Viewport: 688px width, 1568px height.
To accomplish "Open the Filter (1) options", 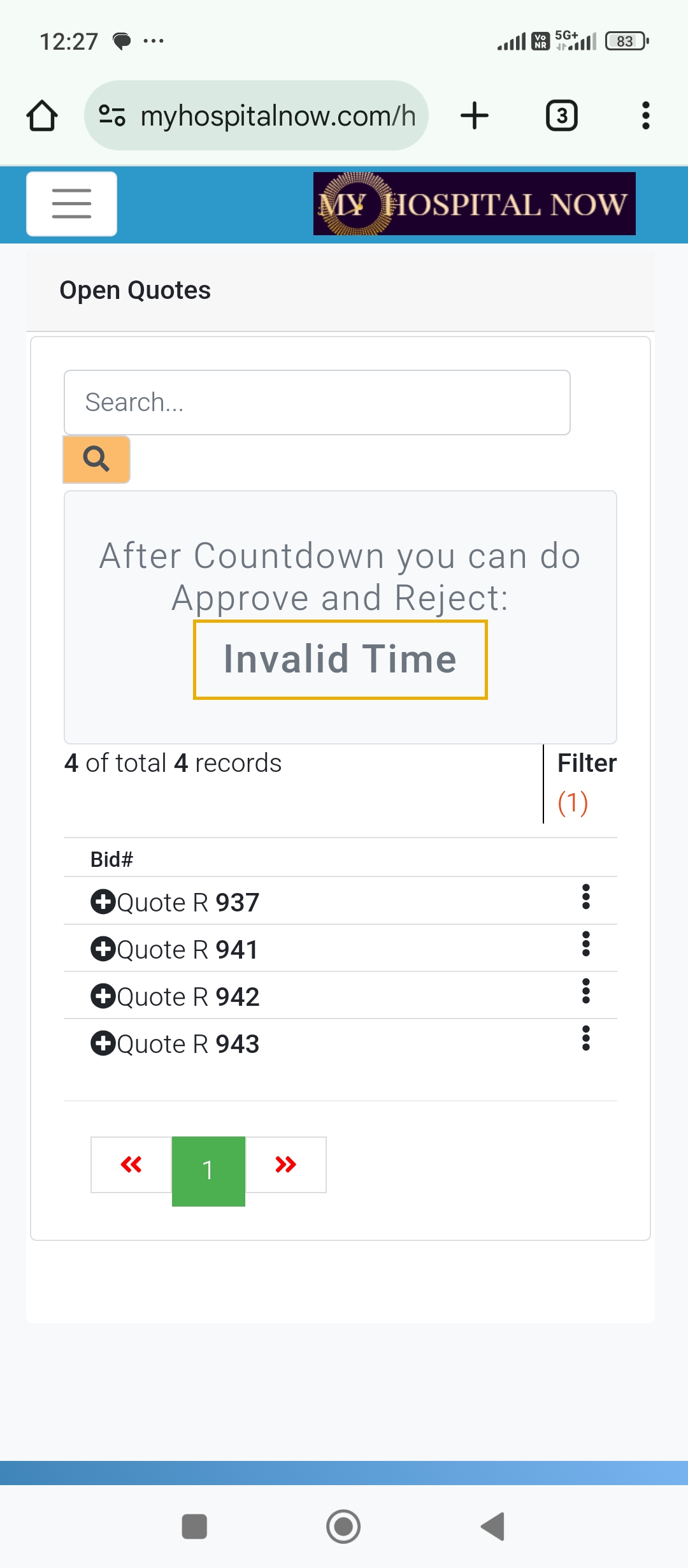I will (587, 783).
